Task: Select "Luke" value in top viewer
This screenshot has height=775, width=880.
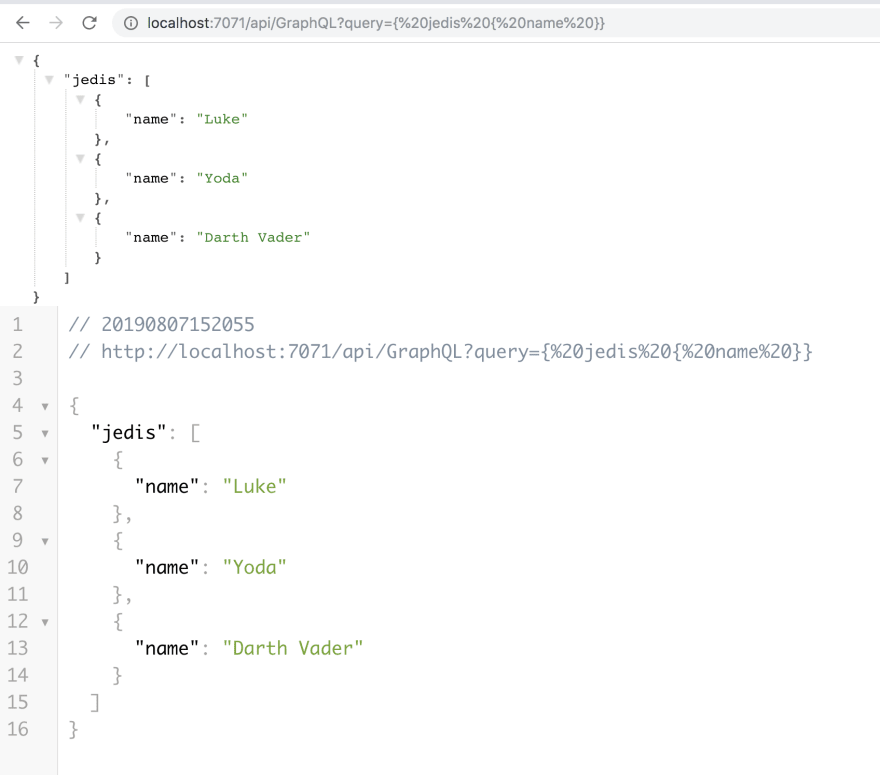Action: click(222, 119)
